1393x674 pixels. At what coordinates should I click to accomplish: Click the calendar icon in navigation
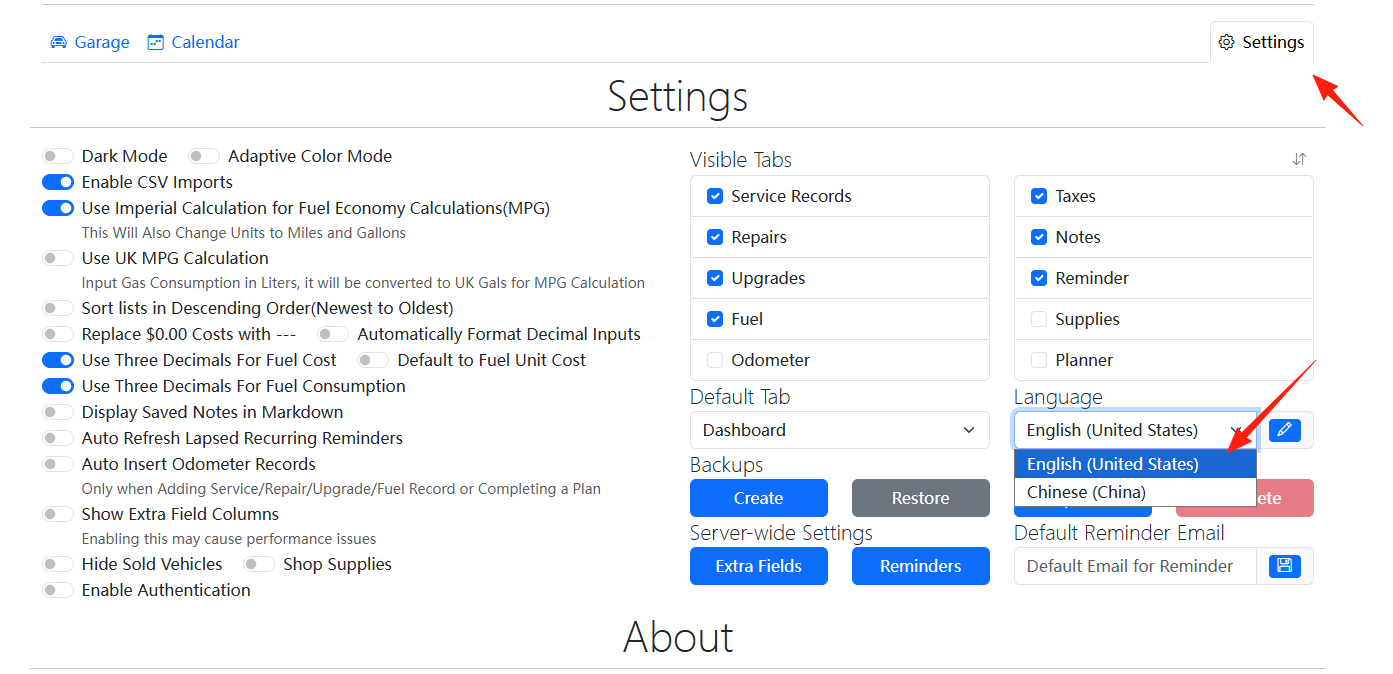[x=155, y=42]
